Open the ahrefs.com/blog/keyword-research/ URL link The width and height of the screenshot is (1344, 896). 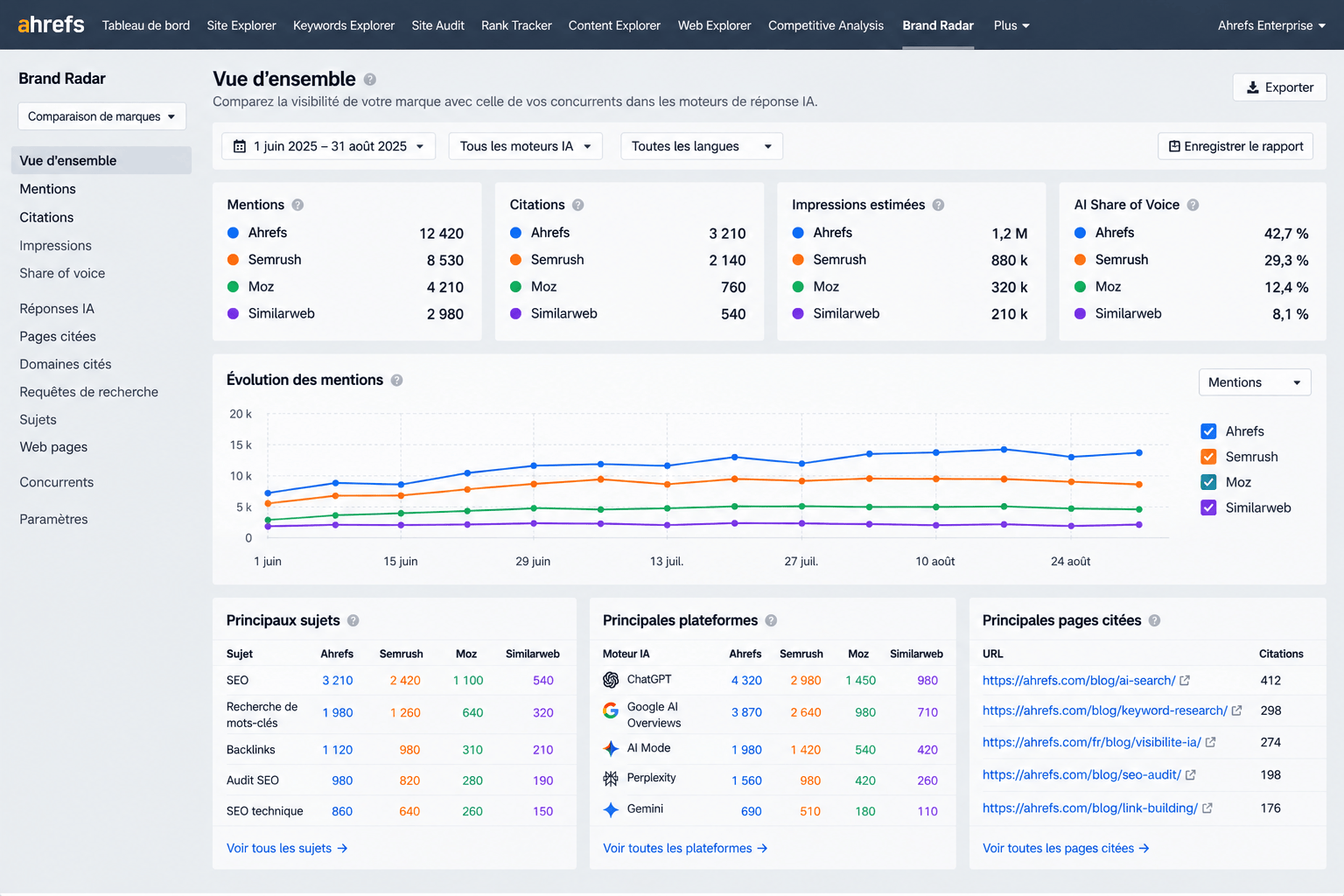(x=1105, y=710)
